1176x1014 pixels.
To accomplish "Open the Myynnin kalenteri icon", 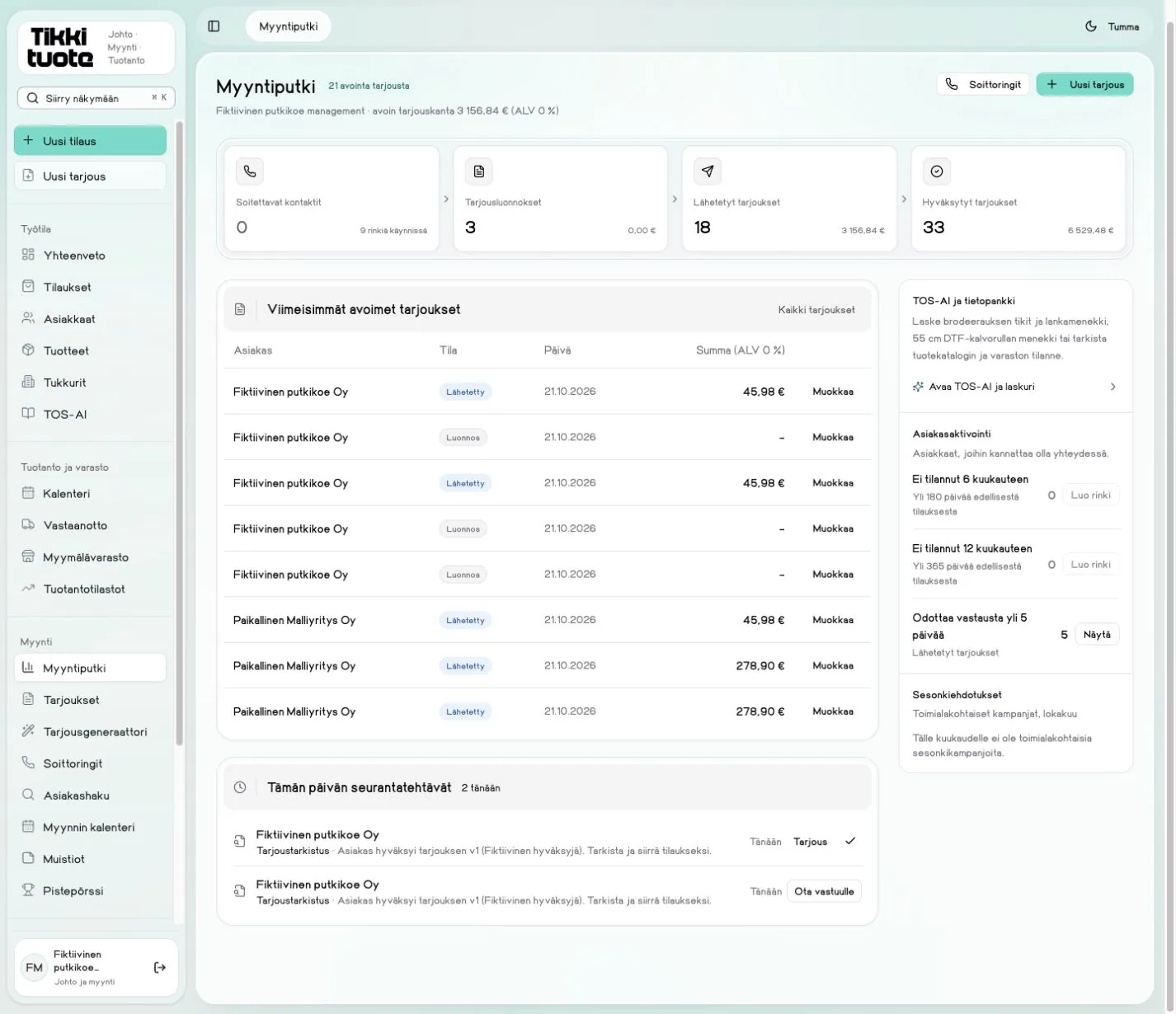I will click(28, 827).
